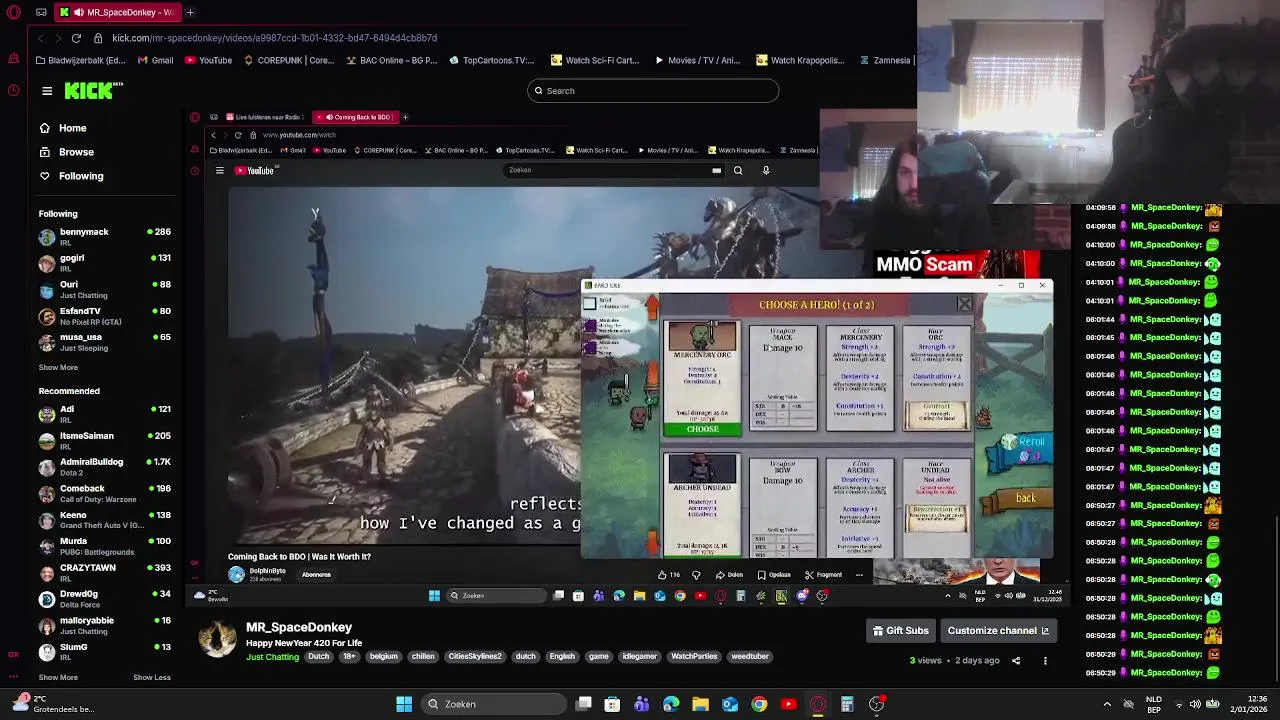Go forward in browser history
1280x720 pixels.
(x=57, y=38)
